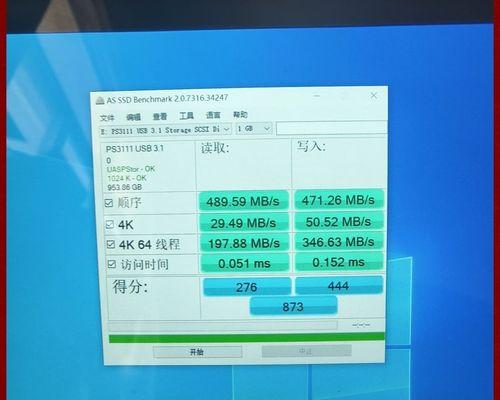Click the 得分: score label
500x400 pixels.
coord(130,287)
